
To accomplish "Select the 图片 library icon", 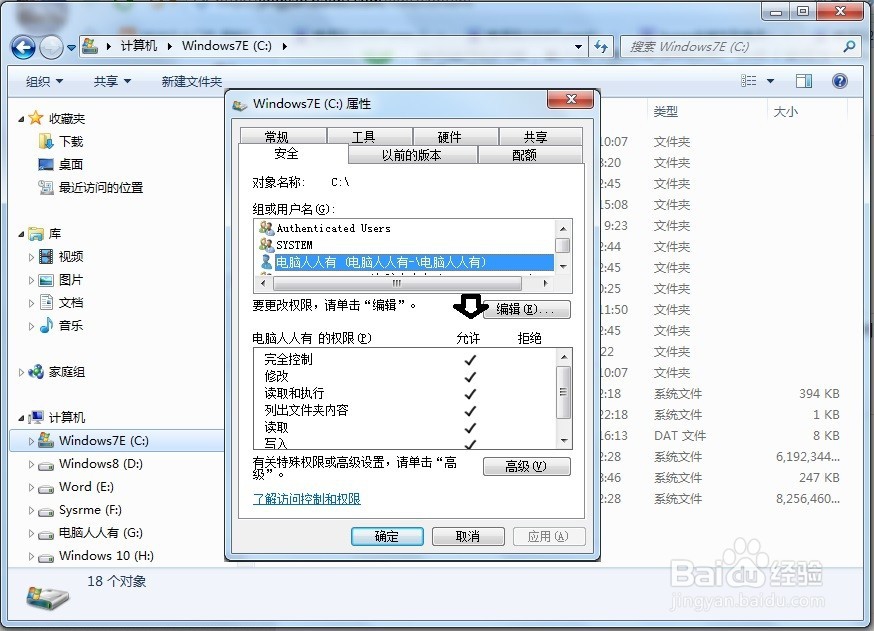I will (46, 280).
